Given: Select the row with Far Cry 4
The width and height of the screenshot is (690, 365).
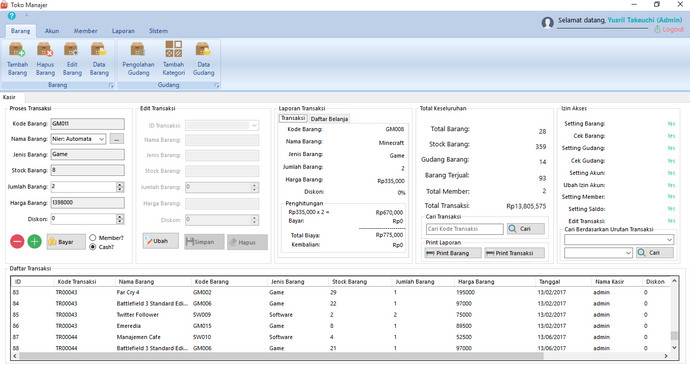Looking at the screenshot, I should pyautogui.click(x=340, y=292).
